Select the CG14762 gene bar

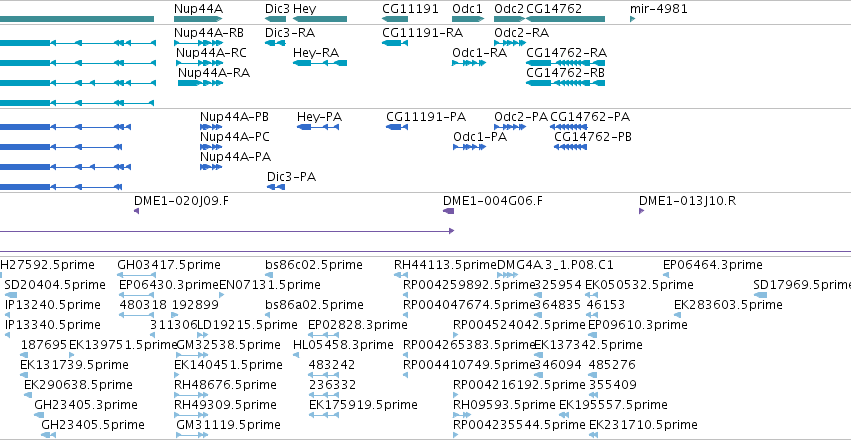(565, 20)
